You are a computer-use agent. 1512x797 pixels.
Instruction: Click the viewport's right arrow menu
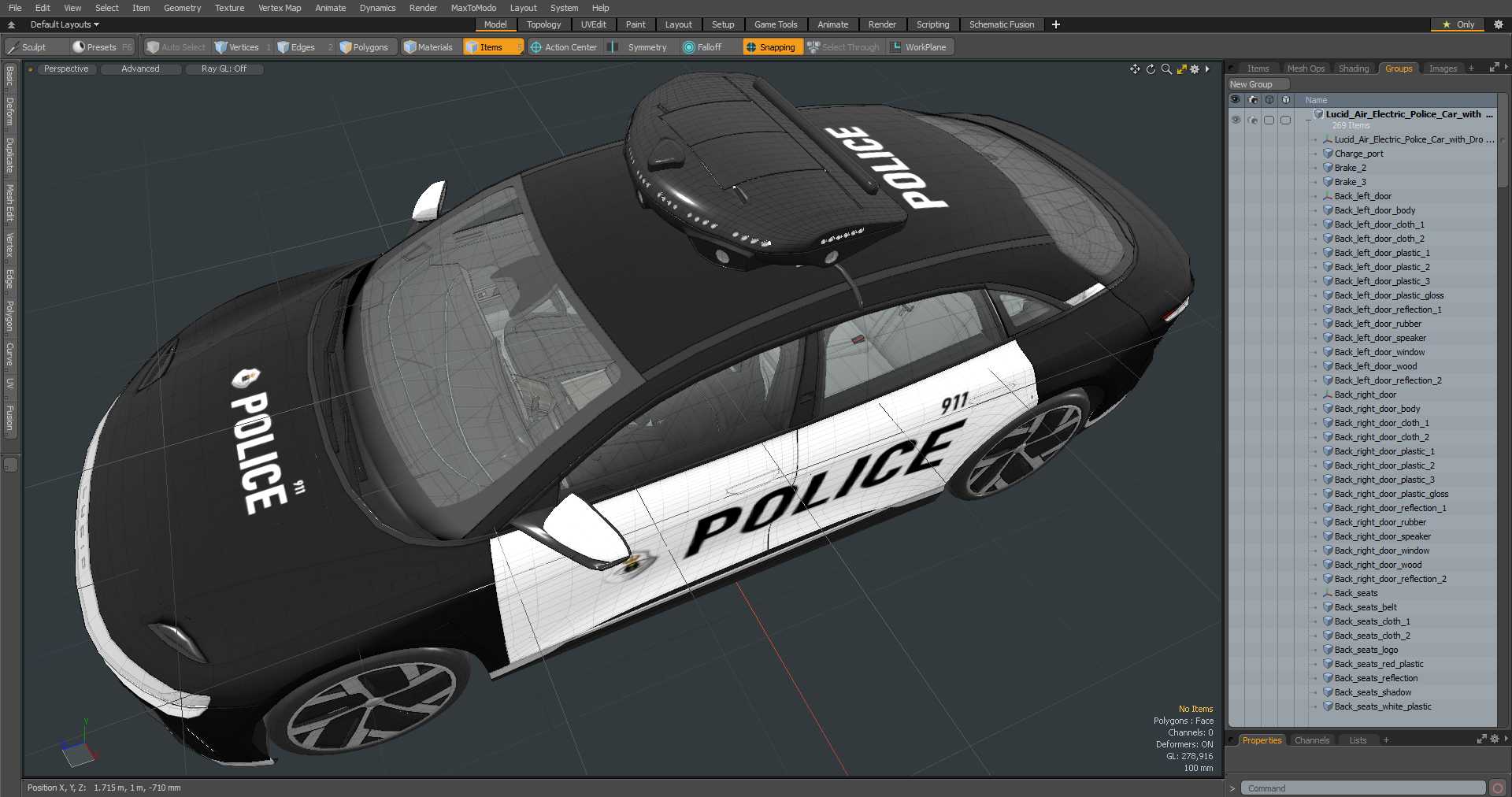(1207, 69)
